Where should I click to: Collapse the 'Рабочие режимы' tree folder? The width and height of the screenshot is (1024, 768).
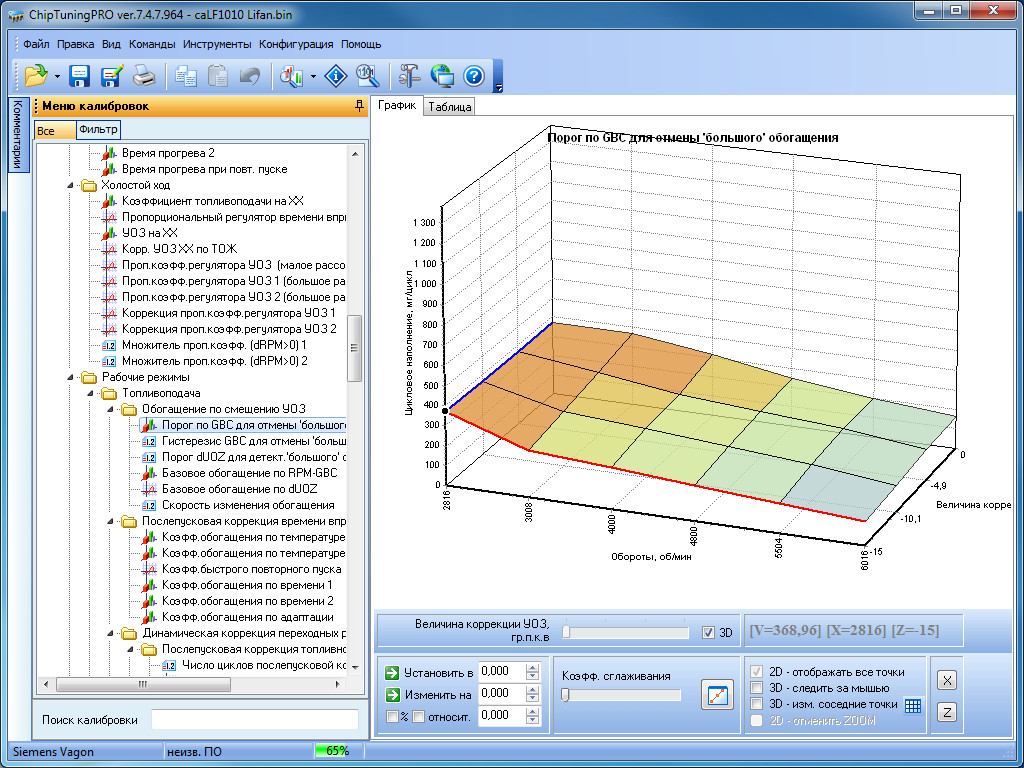71,377
